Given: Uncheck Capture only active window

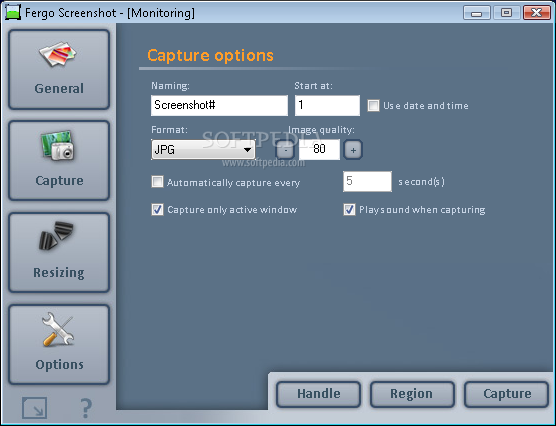Looking at the screenshot, I should 157,210.
